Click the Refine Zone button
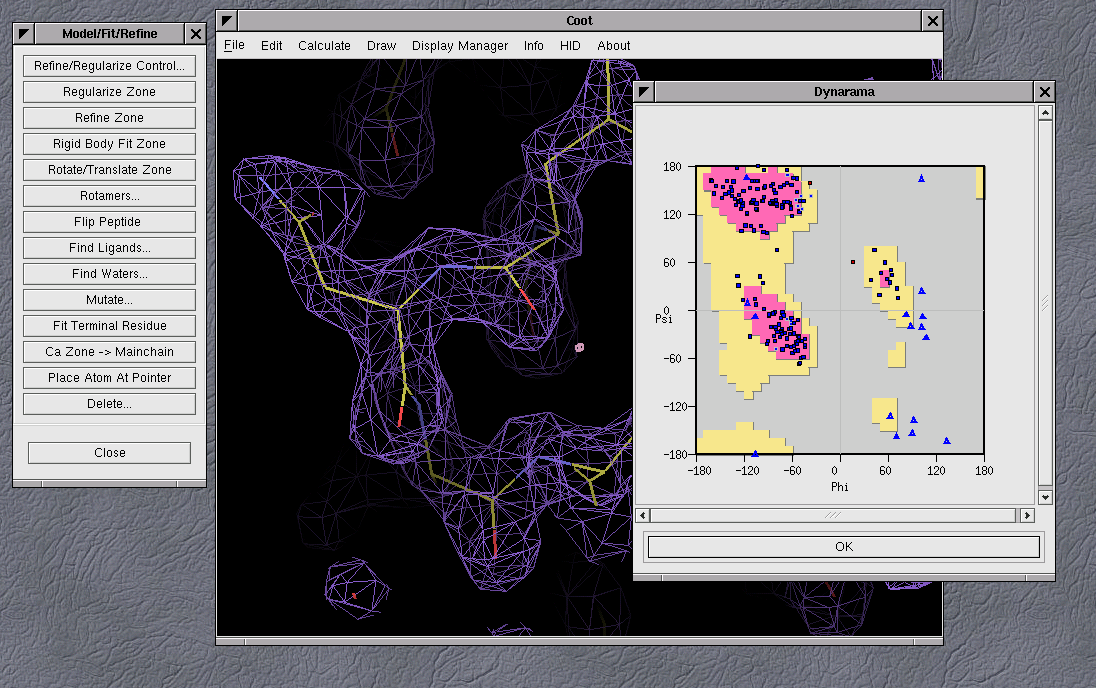The height and width of the screenshot is (688, 1096). click(109, 118)
